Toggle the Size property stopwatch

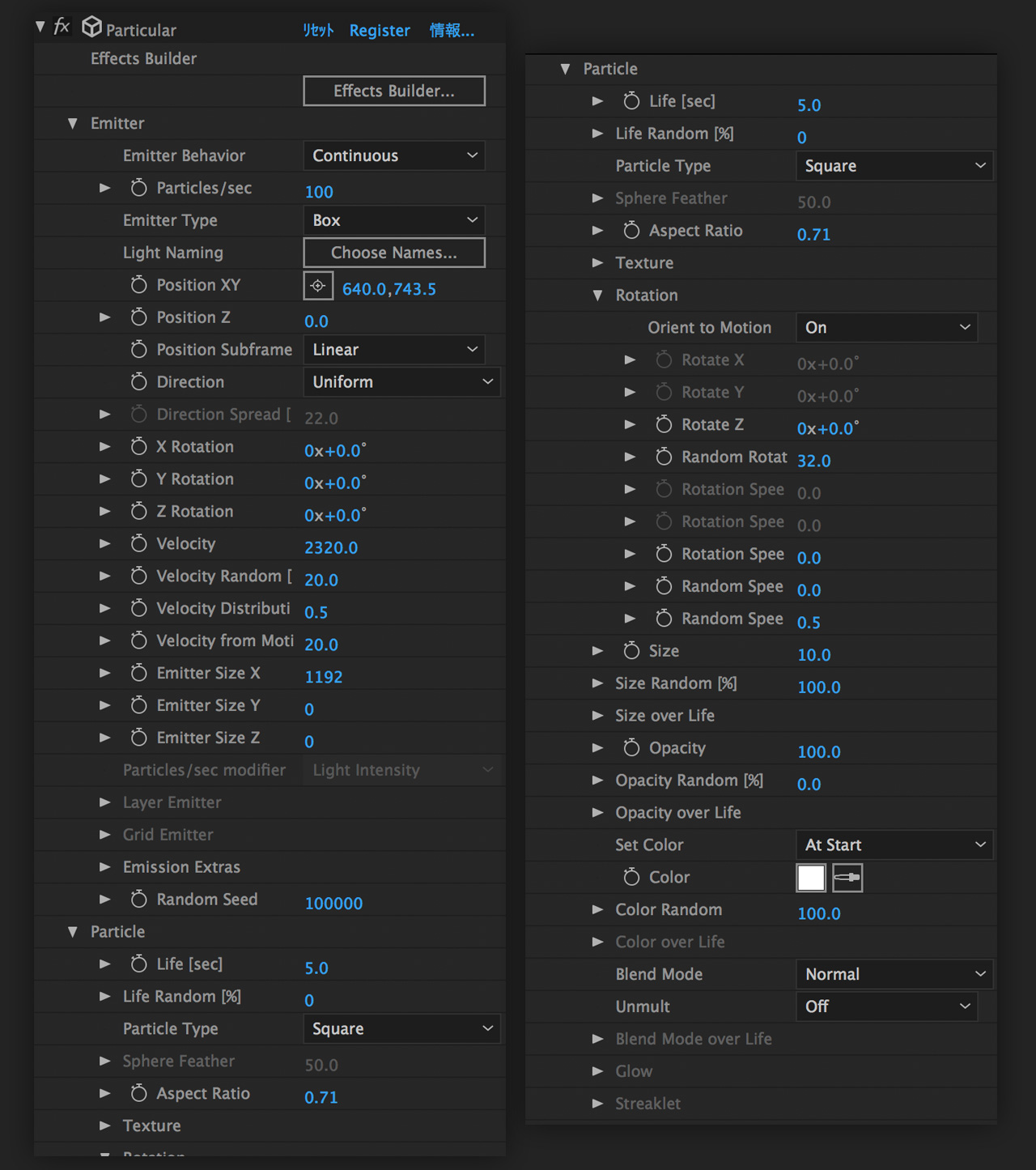point(631,651)
